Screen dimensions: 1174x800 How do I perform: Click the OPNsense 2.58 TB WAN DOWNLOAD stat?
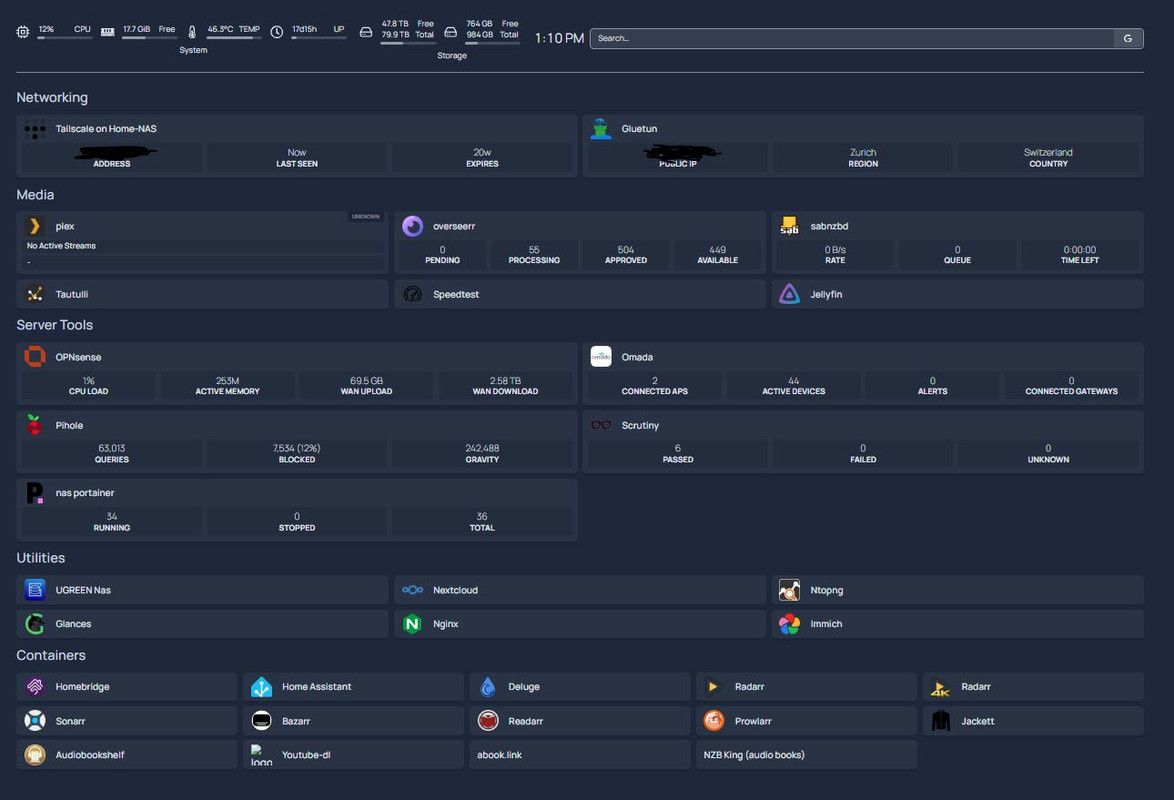point(505,386)
